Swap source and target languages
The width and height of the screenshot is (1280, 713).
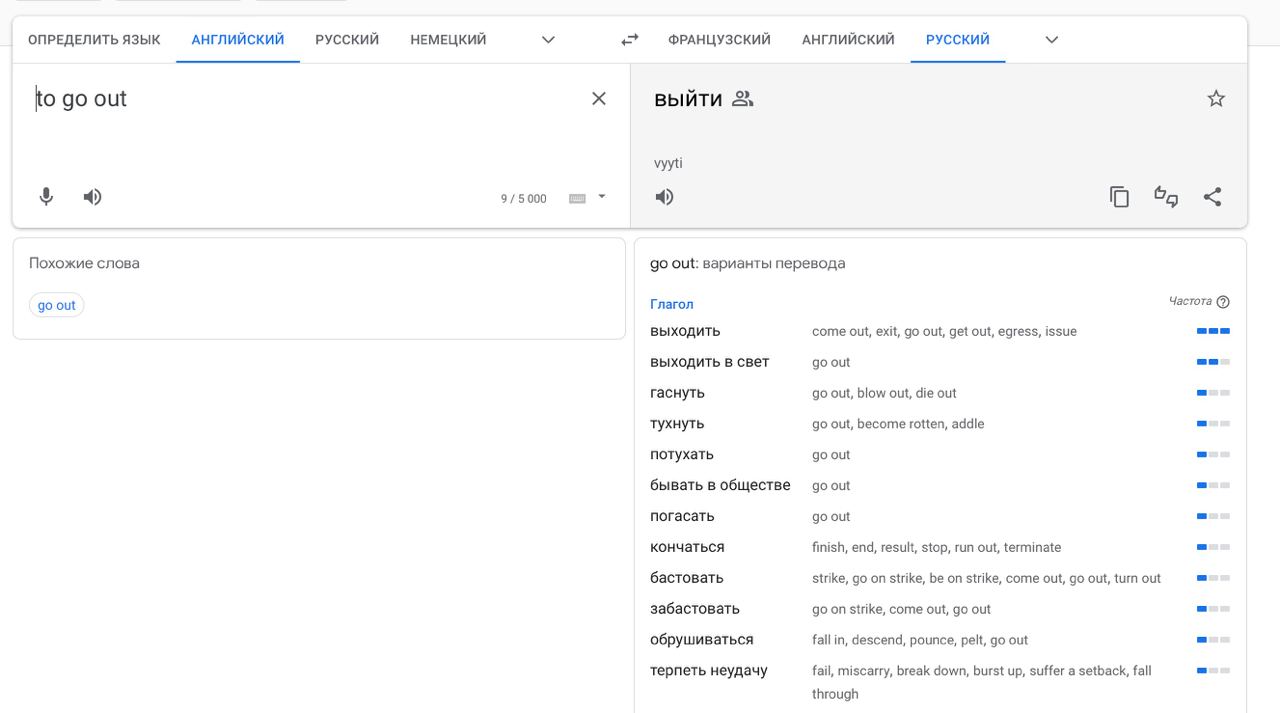click(630, 40)
